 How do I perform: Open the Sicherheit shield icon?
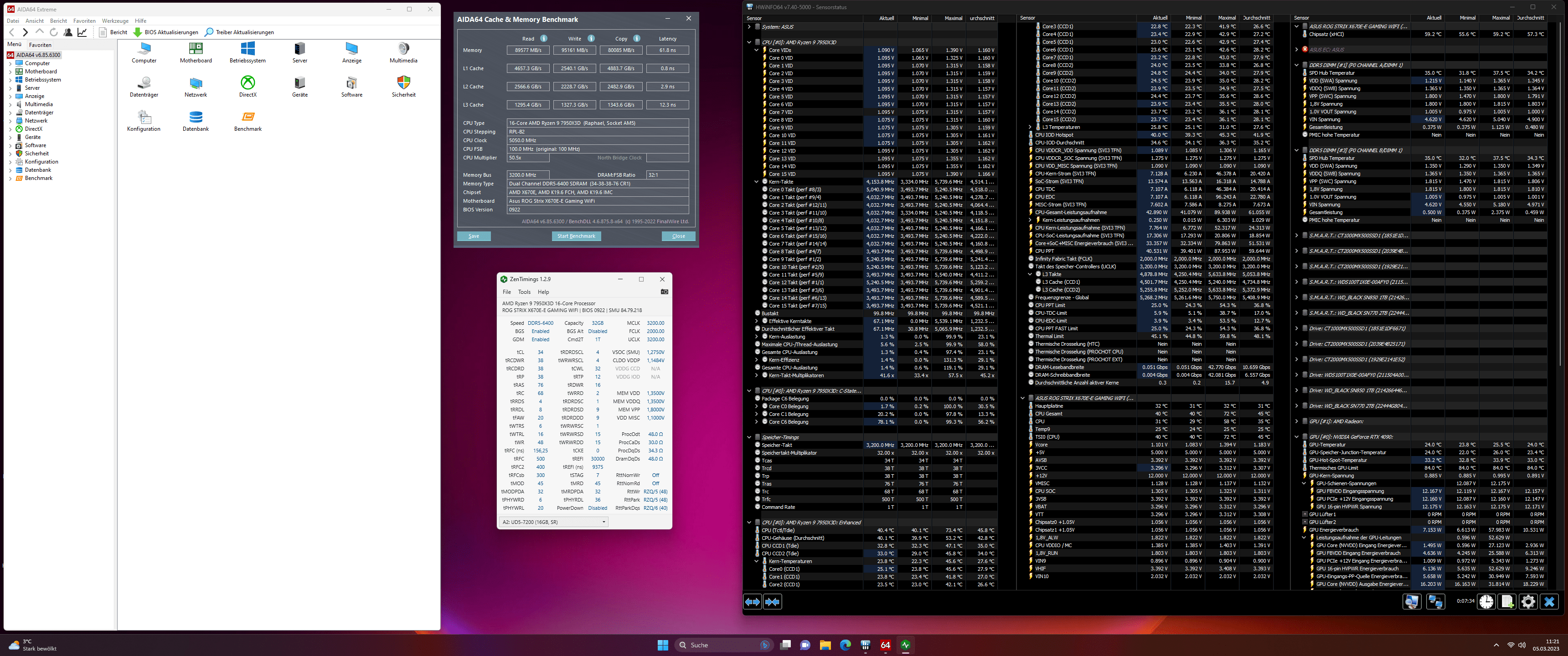[403, 83]
